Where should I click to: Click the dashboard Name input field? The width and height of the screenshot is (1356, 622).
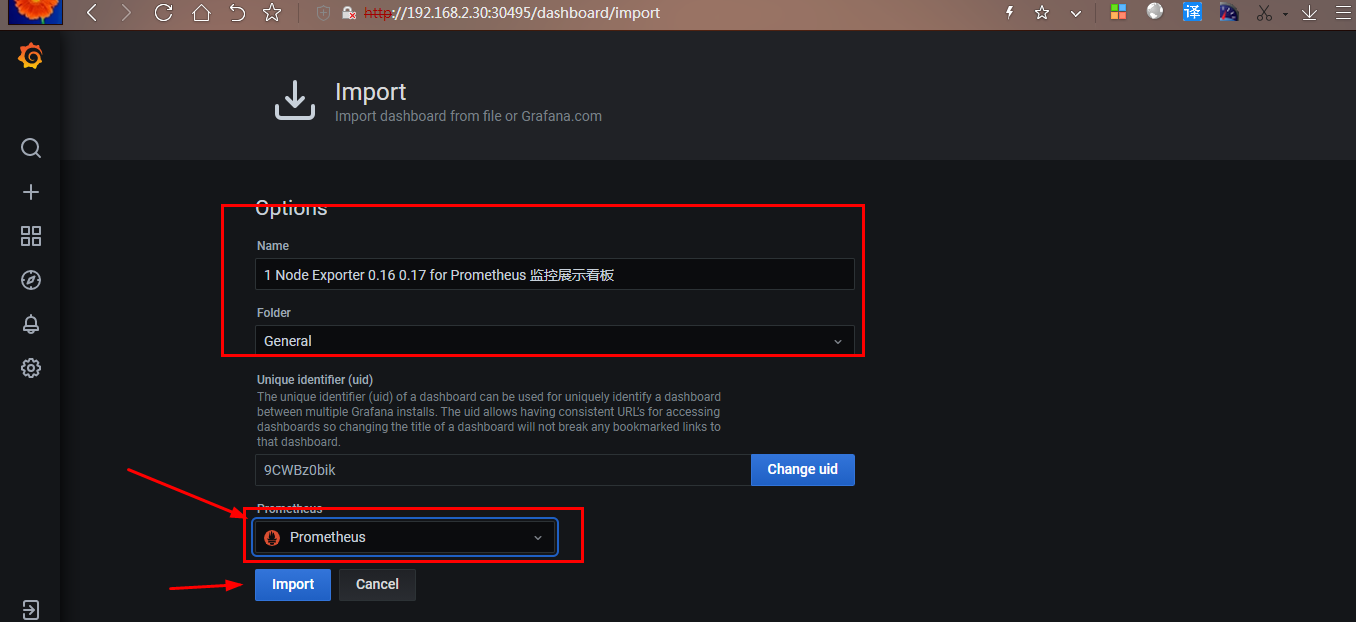coord(555,274)
